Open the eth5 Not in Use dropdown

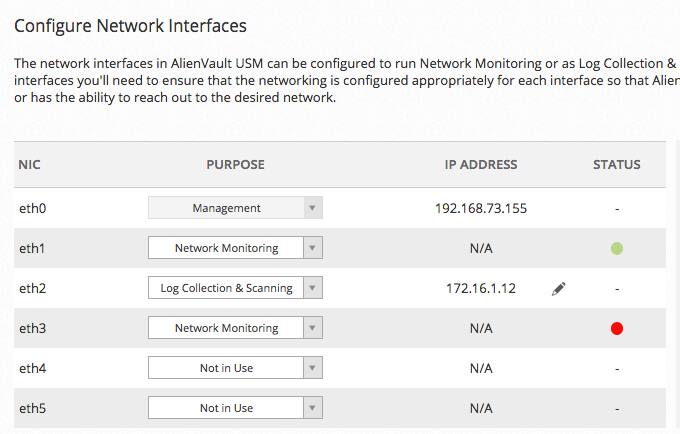point(235,408)
